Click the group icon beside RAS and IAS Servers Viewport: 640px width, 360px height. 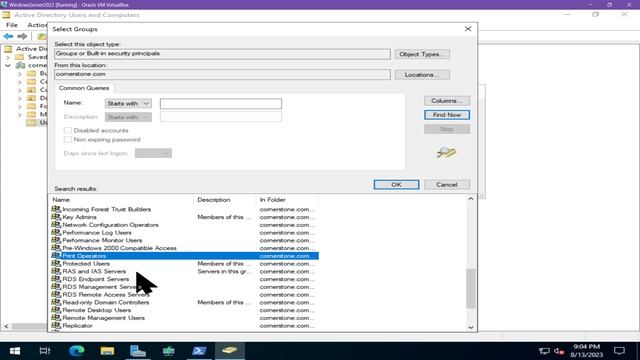56,271
